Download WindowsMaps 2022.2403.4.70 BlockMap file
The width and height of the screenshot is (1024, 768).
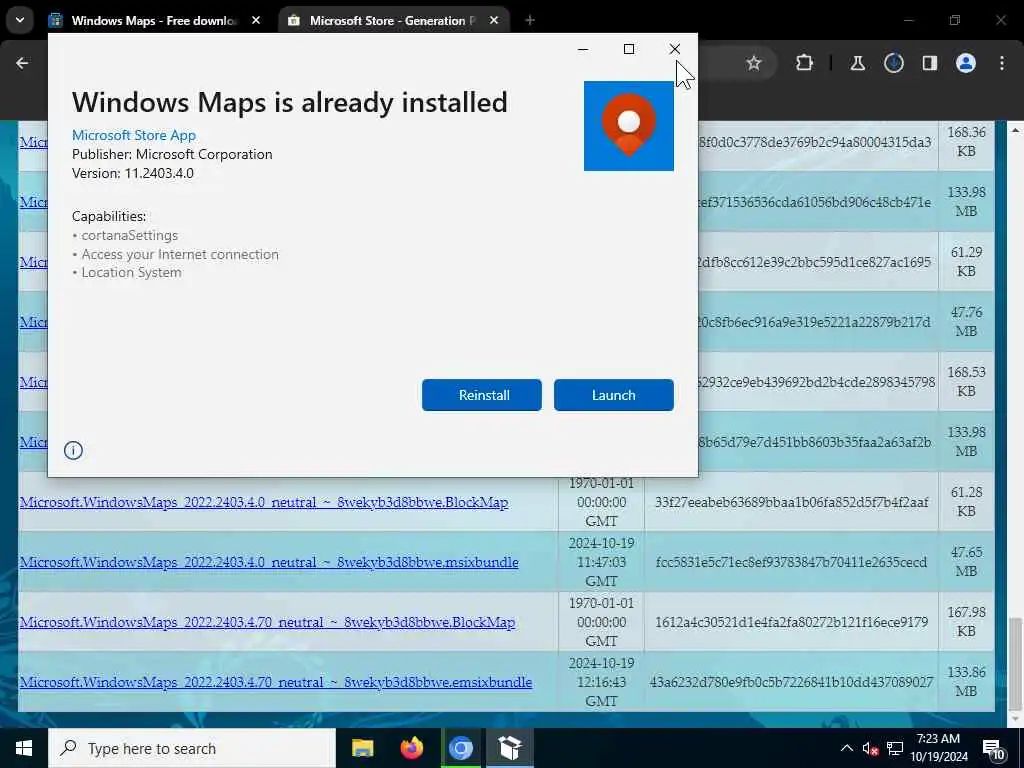(267, 622)
